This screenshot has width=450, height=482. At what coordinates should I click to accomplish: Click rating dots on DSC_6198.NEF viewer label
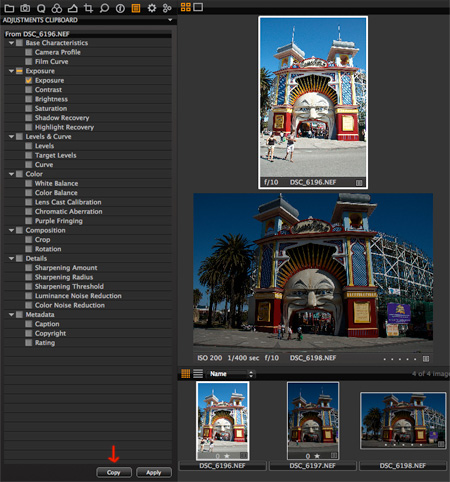click(x=400, y=359)
